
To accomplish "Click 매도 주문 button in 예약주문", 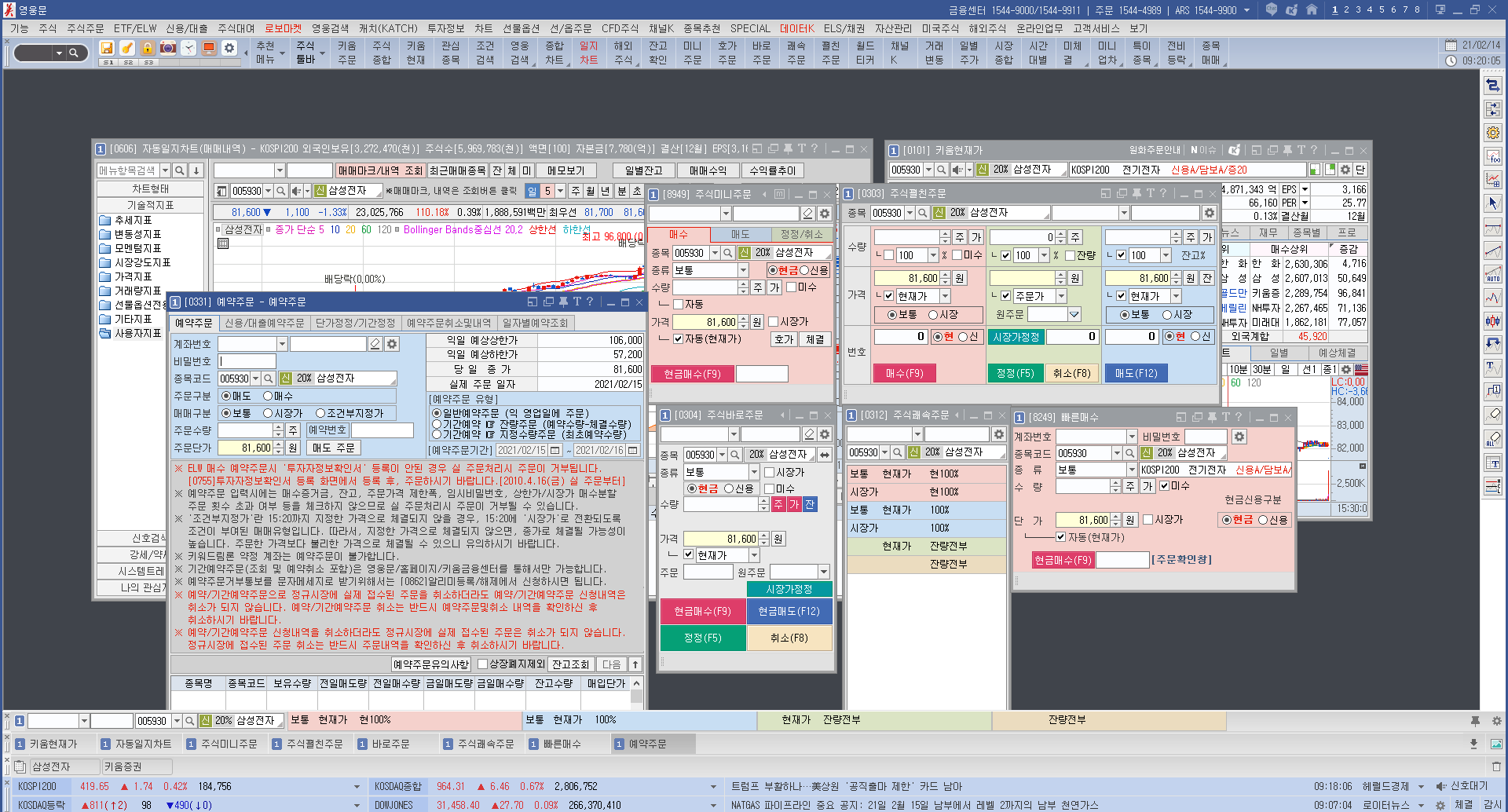I will click(334, 448).
